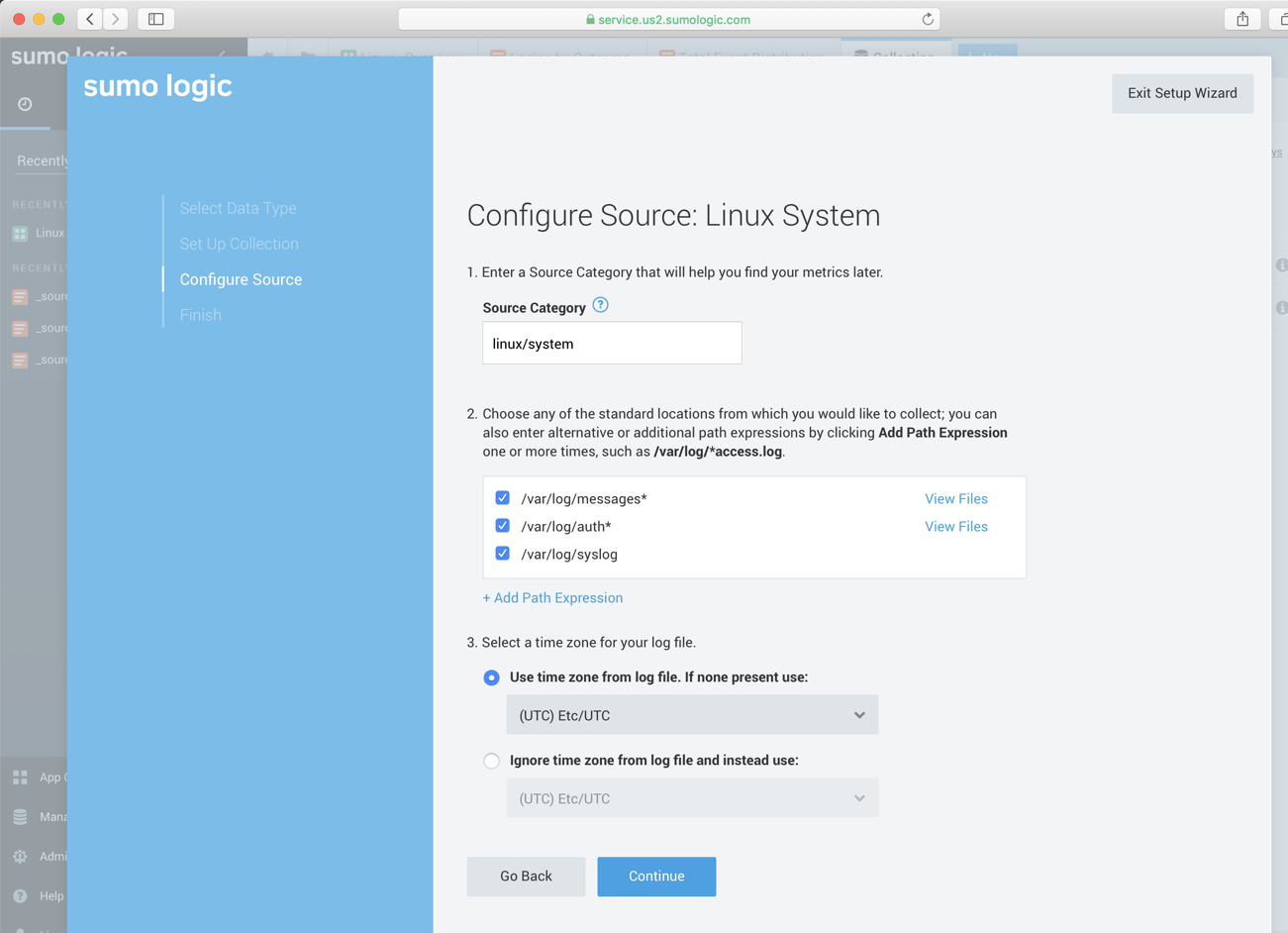Click the Add Path Expression link
Image resolution: width=1288 pixels, height=933 pixels.
(552, 597)
